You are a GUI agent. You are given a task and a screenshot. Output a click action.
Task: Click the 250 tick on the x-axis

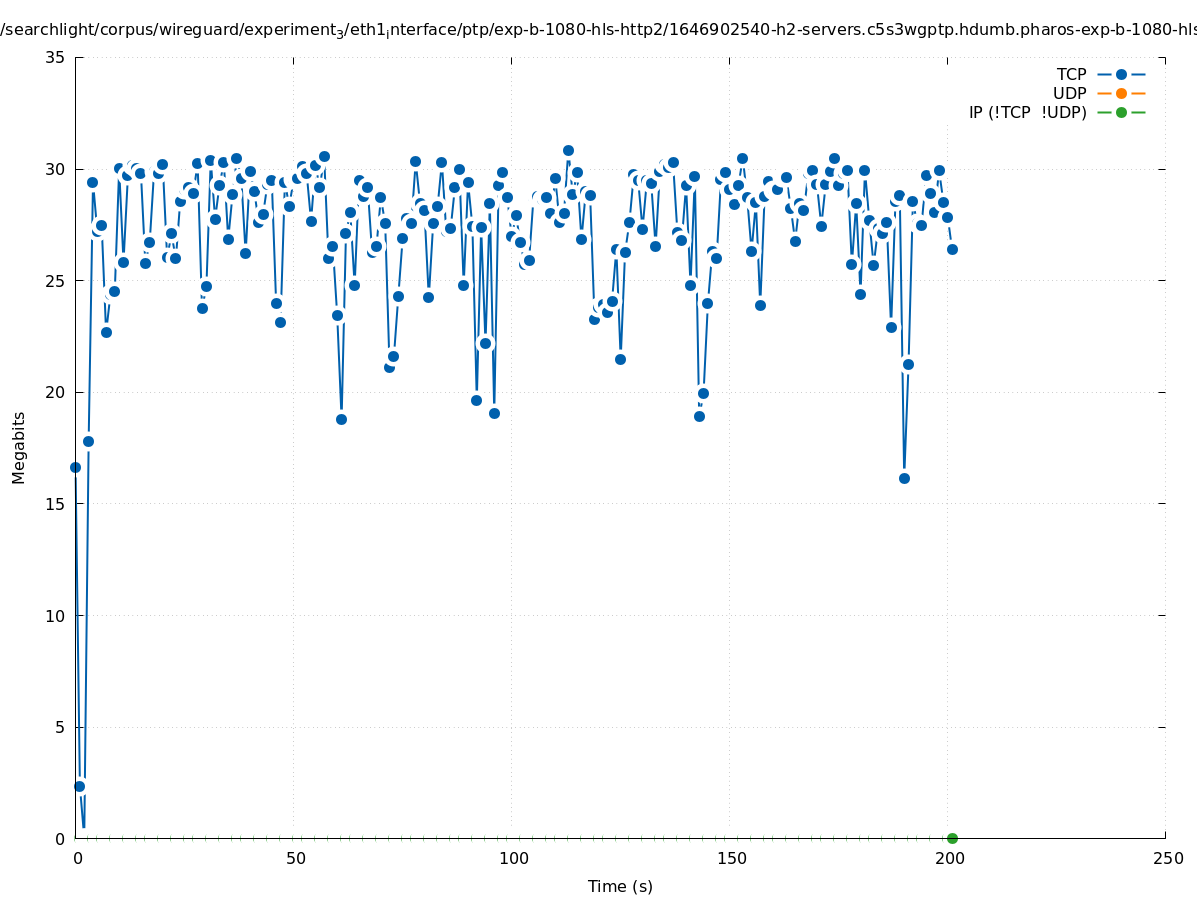pyautogui.click(x=1167, y=858)
